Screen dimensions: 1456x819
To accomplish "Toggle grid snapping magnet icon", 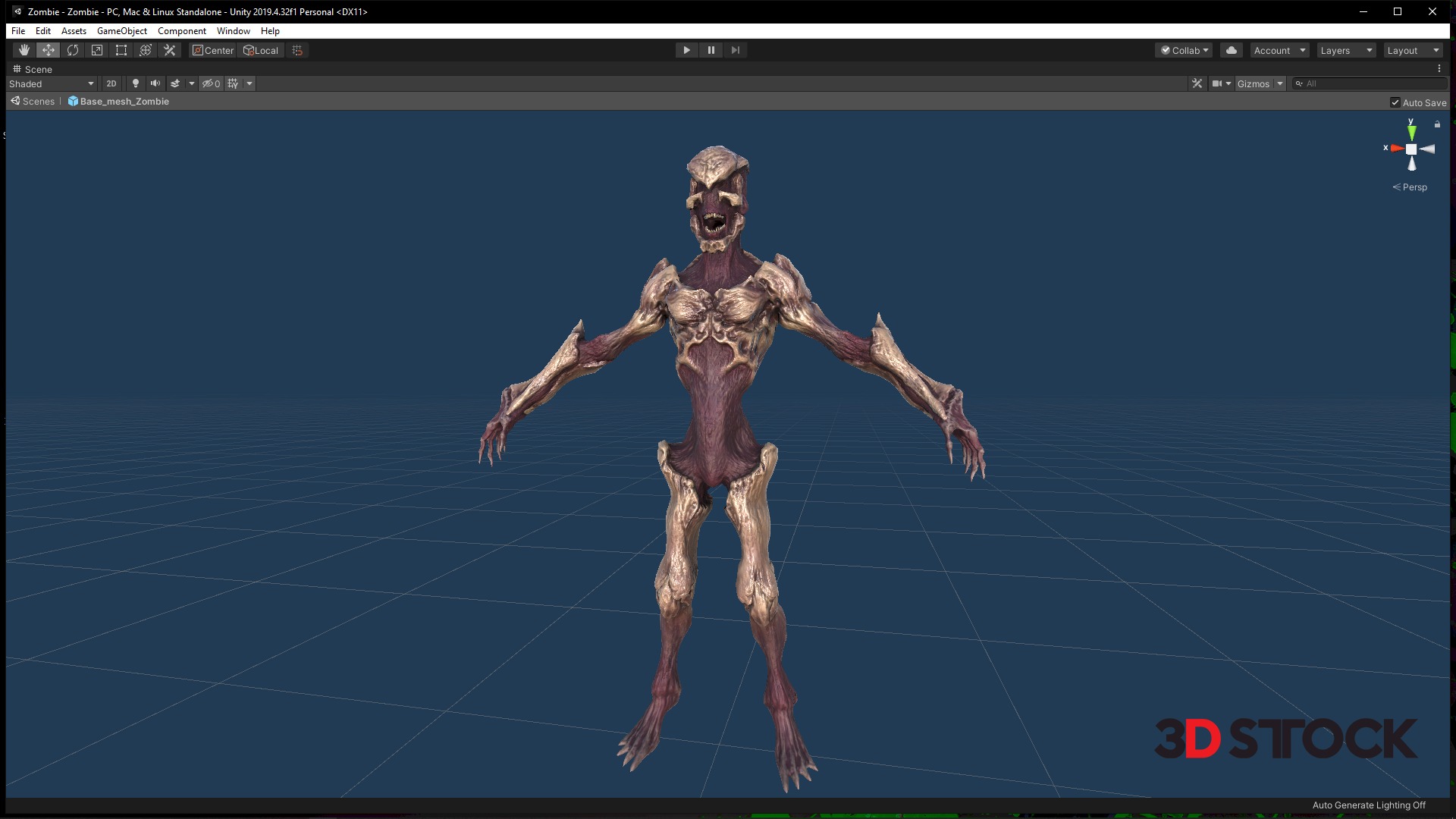I will point(297,50).
